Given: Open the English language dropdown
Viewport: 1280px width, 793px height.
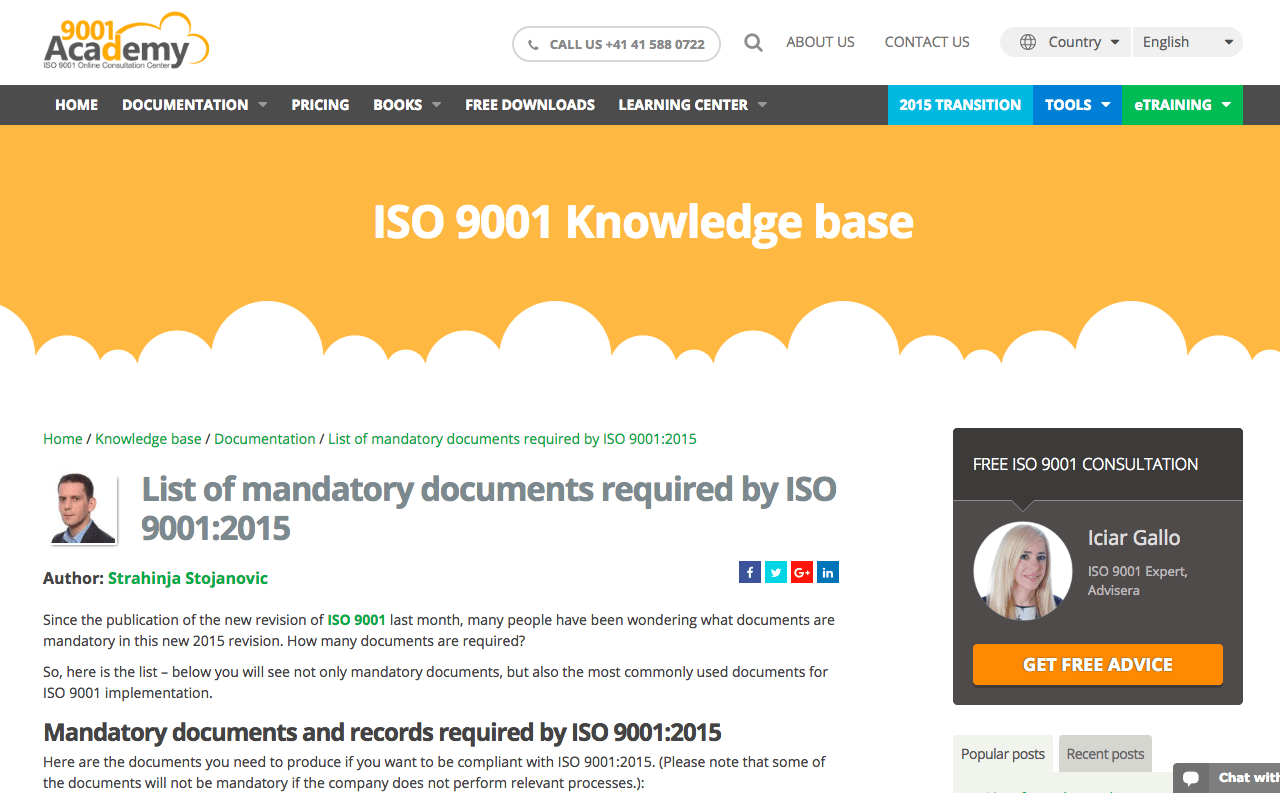Looking at the screenshot, I should coord(1188,42).
